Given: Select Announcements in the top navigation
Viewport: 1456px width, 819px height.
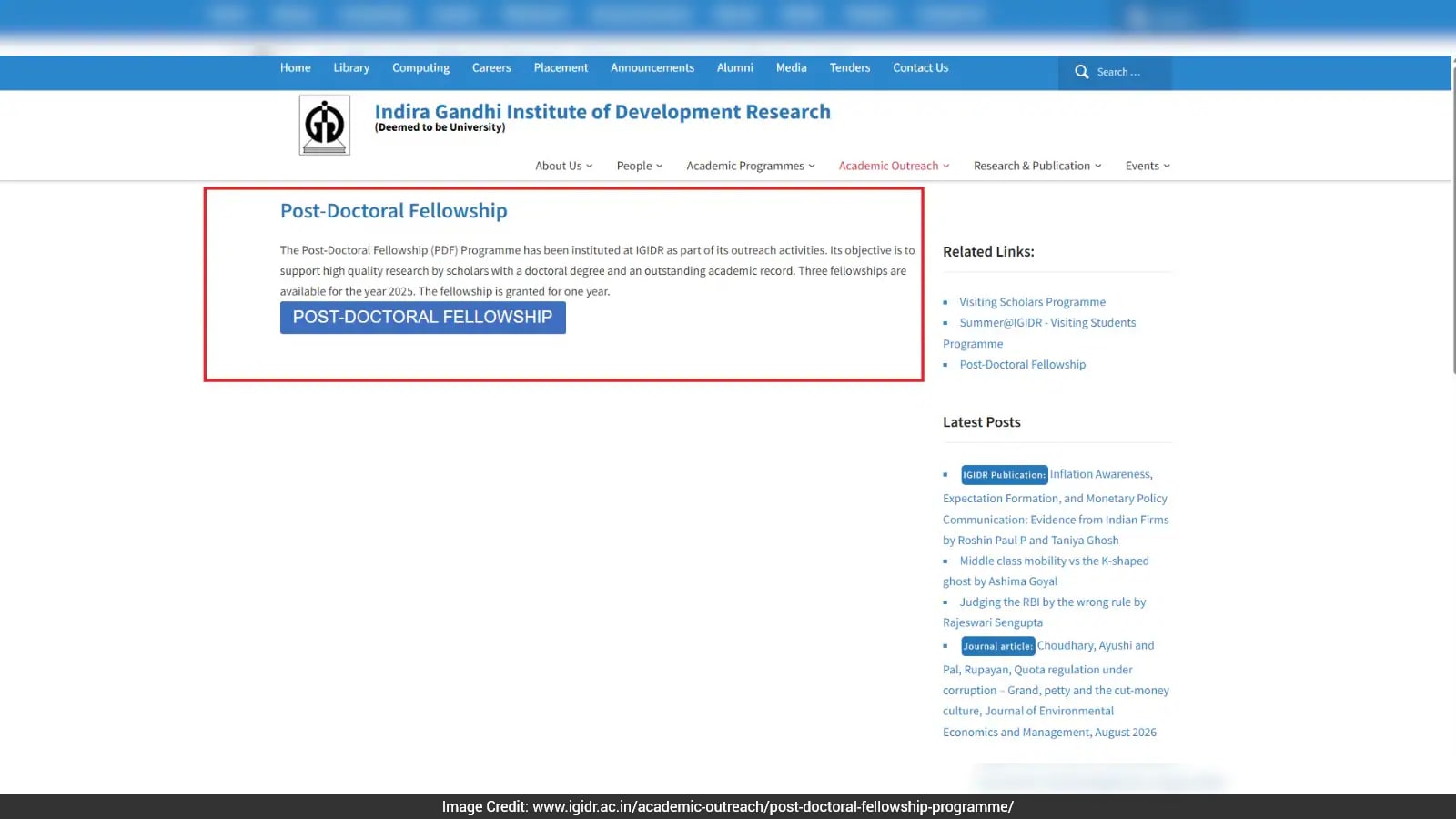Looking at the screenshot, I should point(652,68).
